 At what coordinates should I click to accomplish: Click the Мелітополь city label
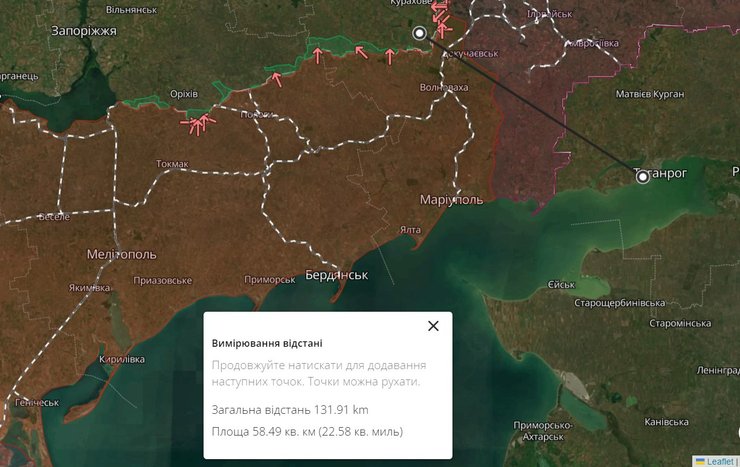(x=121, y=255)
